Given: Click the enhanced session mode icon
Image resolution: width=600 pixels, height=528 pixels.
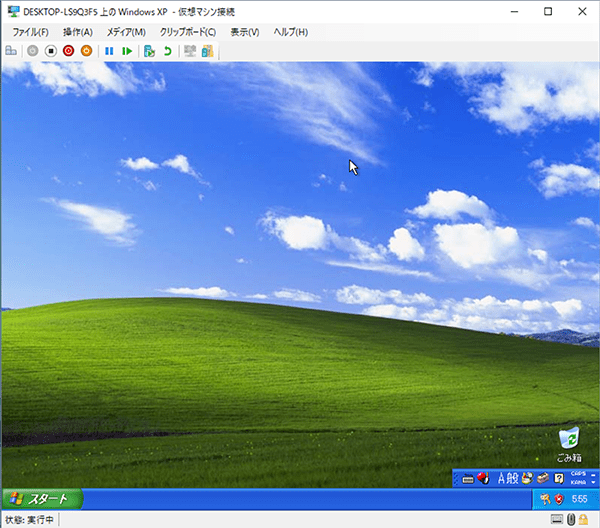Looking at the screenshot, I should [x=190, y=51].
